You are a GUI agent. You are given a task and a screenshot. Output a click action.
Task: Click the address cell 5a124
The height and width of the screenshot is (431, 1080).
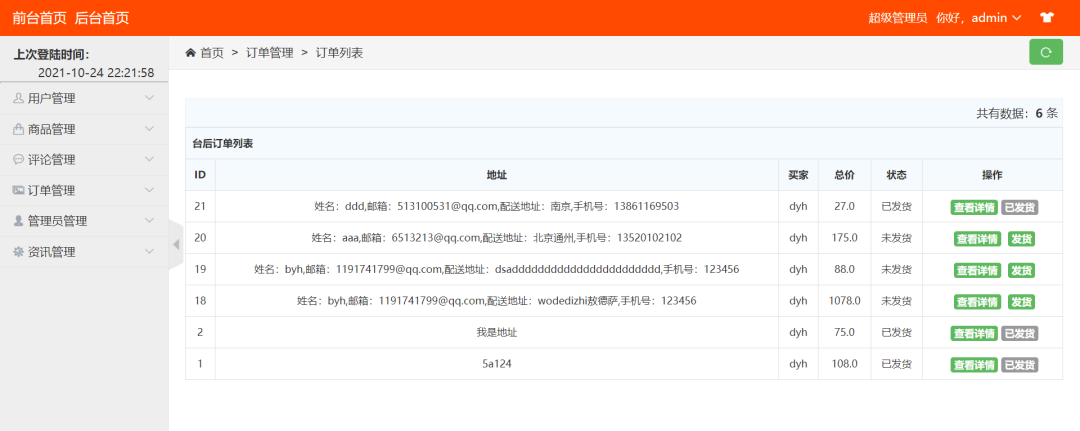[497, 364]
